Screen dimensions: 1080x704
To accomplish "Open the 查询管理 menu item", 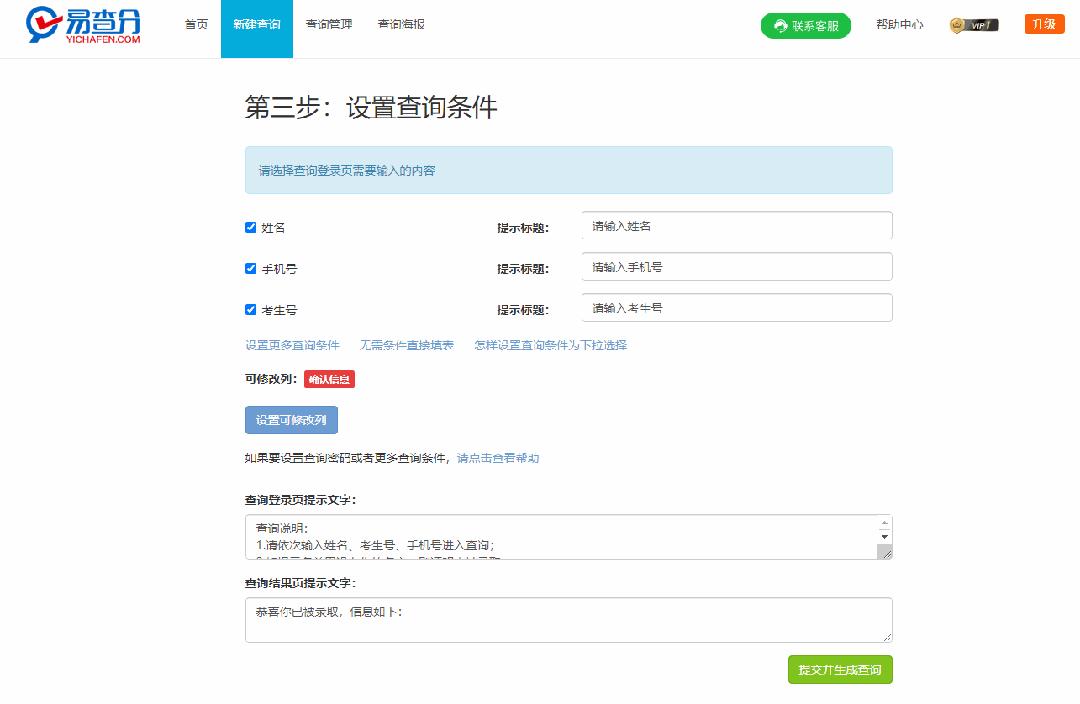I will click(x=330, y=24).
